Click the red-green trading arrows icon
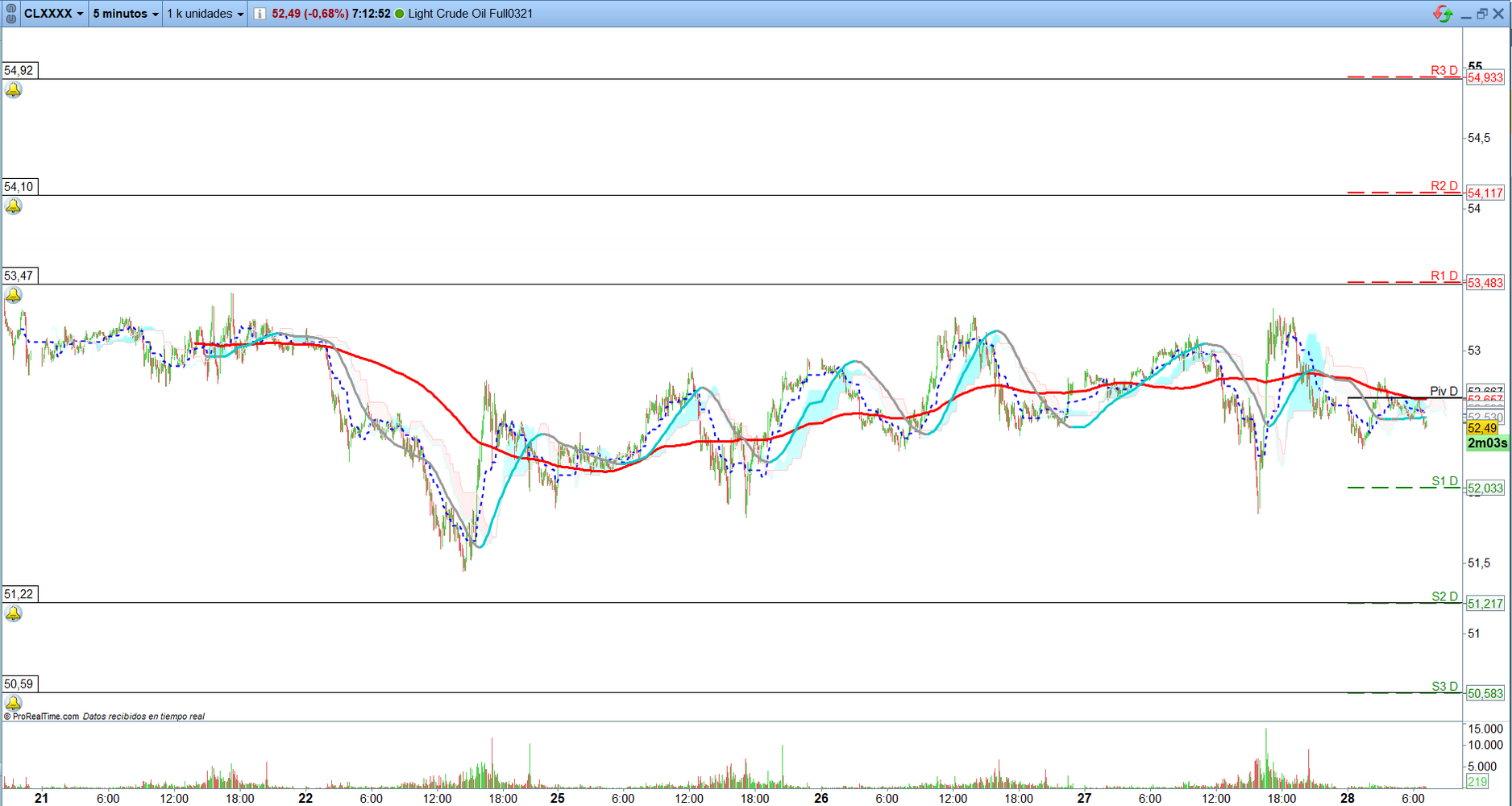Screen dimensions: 1512x806 click(x=1442, y=14)
